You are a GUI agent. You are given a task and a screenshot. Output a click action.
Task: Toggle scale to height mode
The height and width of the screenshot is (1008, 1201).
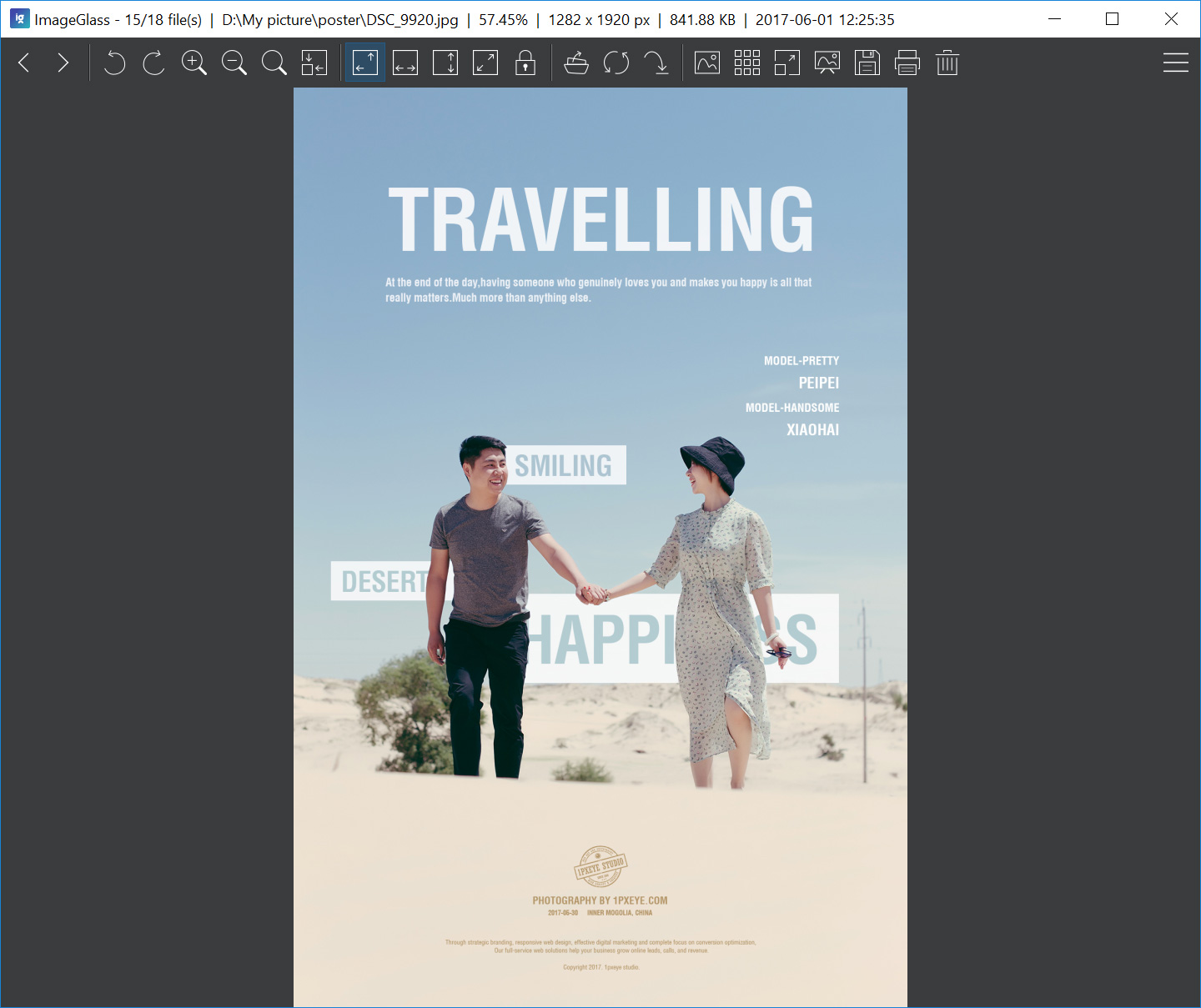click(445, 63)
